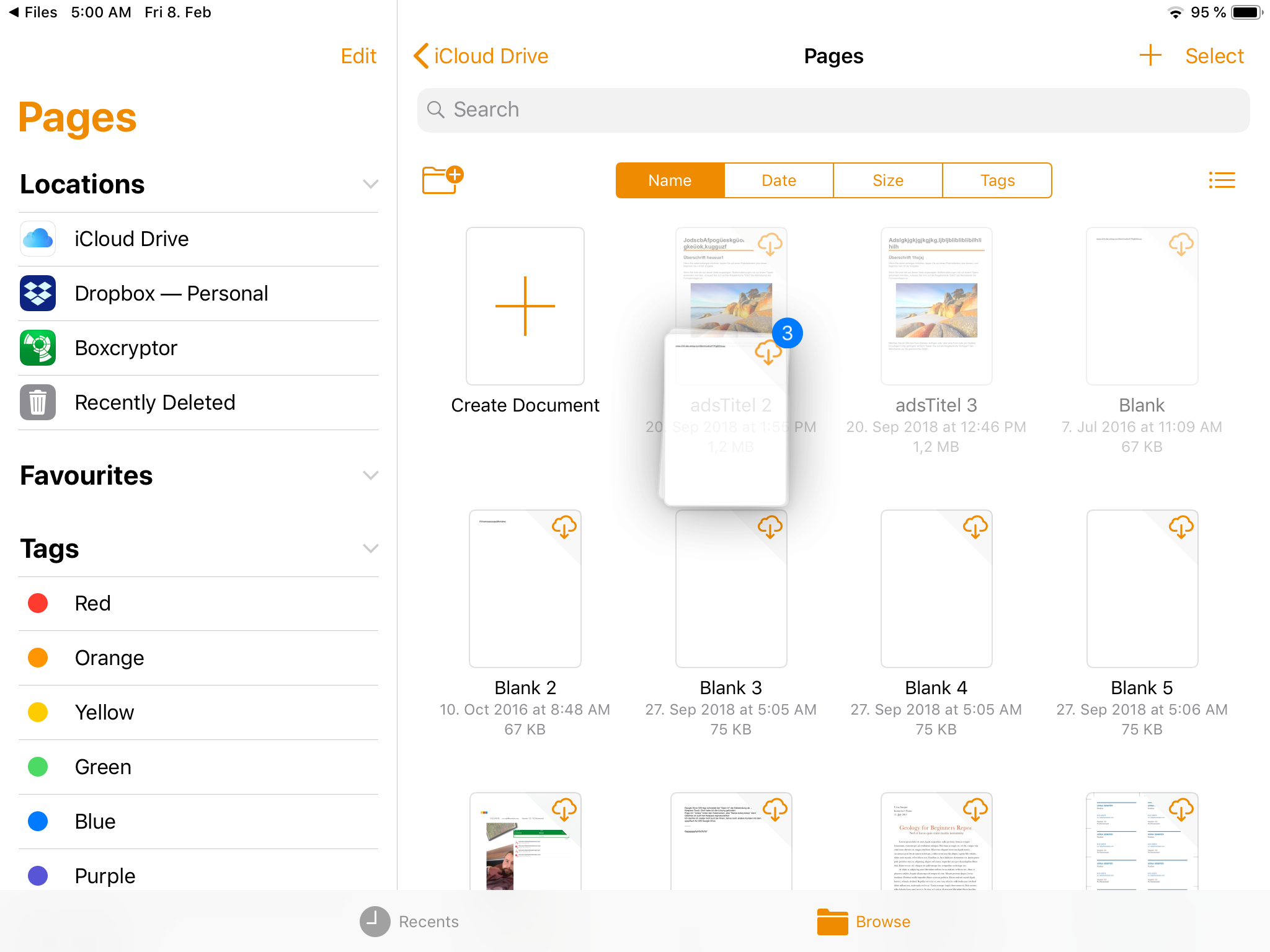Download Blank 5 via cloud icon
Image resolution: width=1270 pixels, height=952 pixels.
click(1181, 527)
